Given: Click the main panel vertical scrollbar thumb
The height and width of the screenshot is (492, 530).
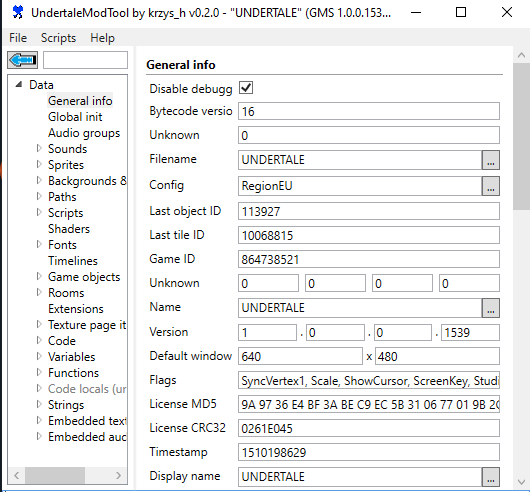Looking at the screenshot, I should [x=521, y=137].
